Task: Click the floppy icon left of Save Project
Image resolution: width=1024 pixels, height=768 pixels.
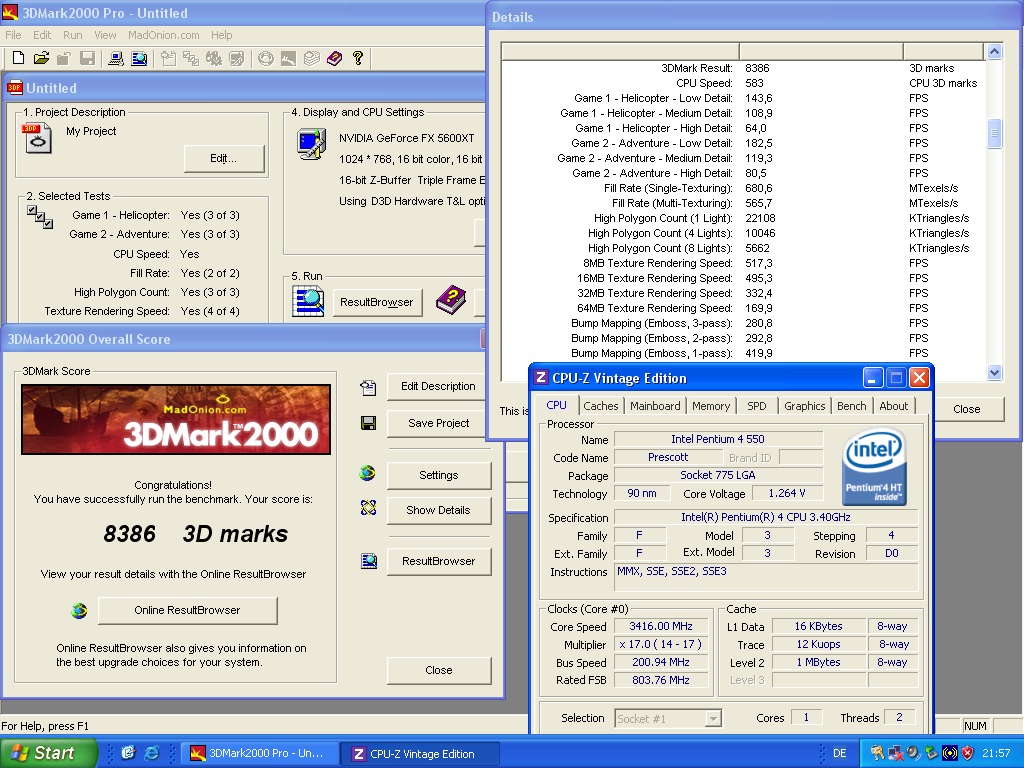Action: click(x=368, y=423)
